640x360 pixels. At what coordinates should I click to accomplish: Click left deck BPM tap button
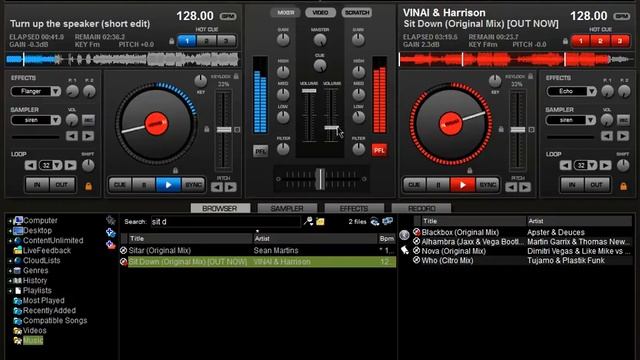click(x=228, y=16)
